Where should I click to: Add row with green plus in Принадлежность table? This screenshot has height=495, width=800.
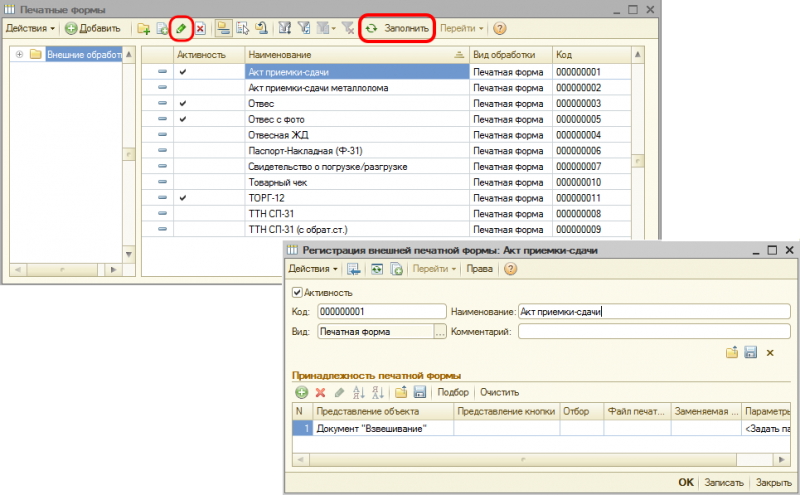coord(302,392)
